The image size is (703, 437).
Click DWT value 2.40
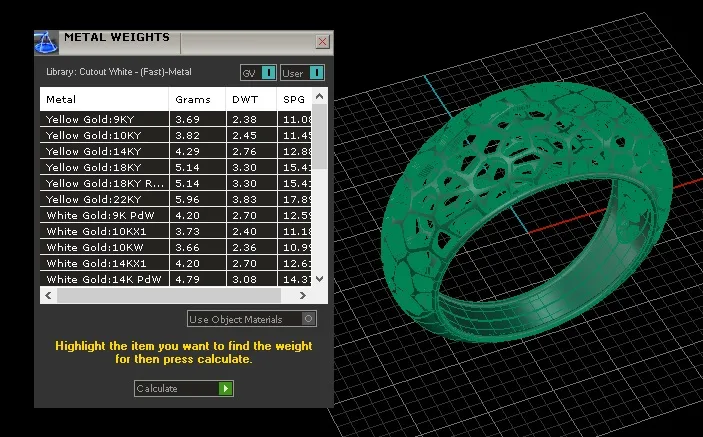(244, 232)
